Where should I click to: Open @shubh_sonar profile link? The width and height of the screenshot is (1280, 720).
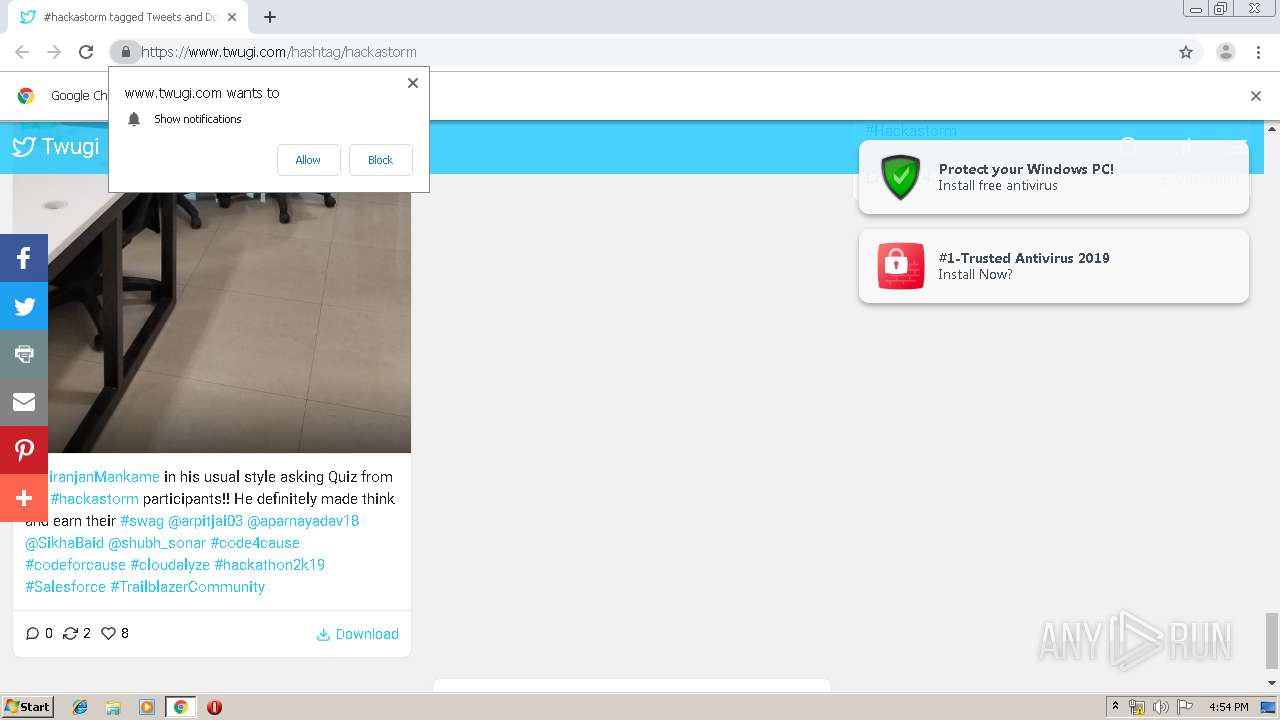(157, 543)
